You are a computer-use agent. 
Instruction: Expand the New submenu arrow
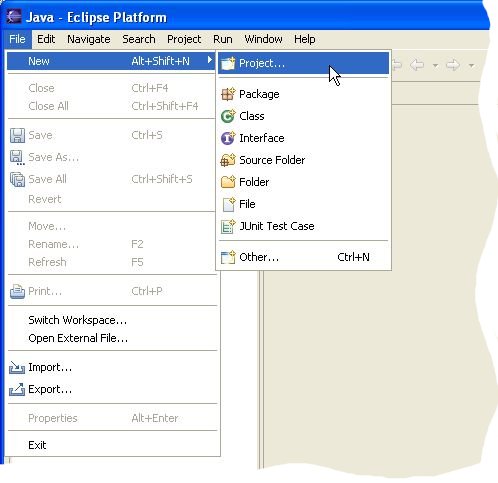[210, 60]
